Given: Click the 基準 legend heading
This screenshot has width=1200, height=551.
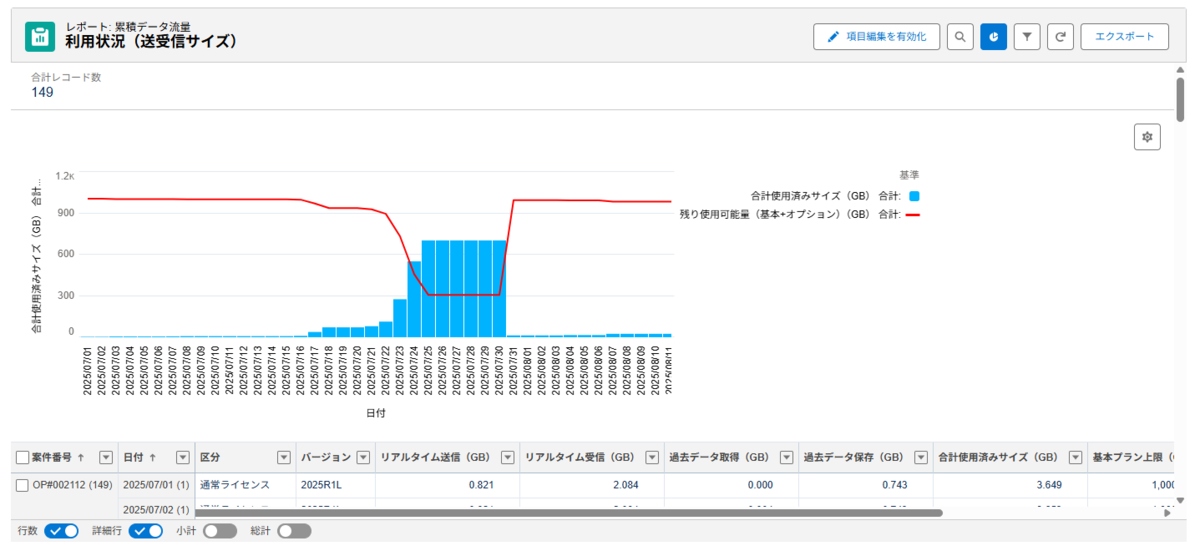Looking at the screenshot, I should click(x=909, y=175).
